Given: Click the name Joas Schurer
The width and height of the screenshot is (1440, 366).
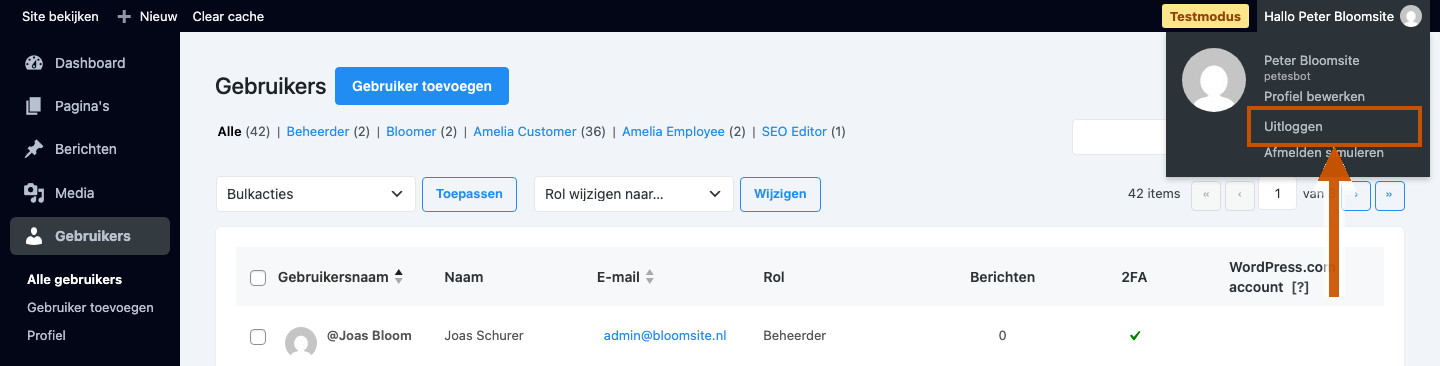Looking at the screenshot, I should [x=485, y=336].
